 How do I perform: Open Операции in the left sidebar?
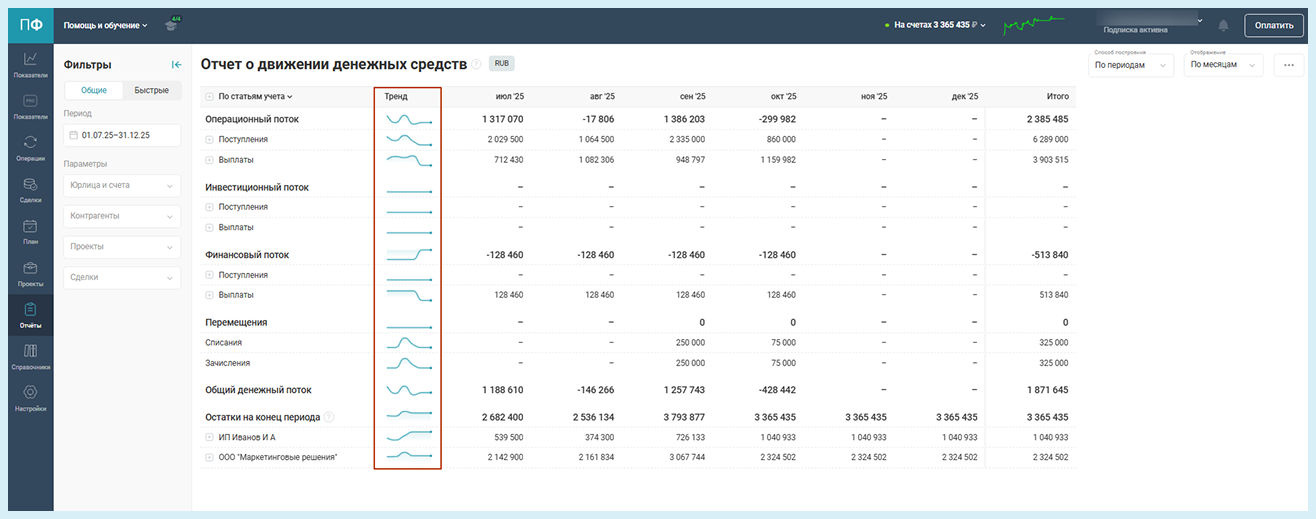30,147
